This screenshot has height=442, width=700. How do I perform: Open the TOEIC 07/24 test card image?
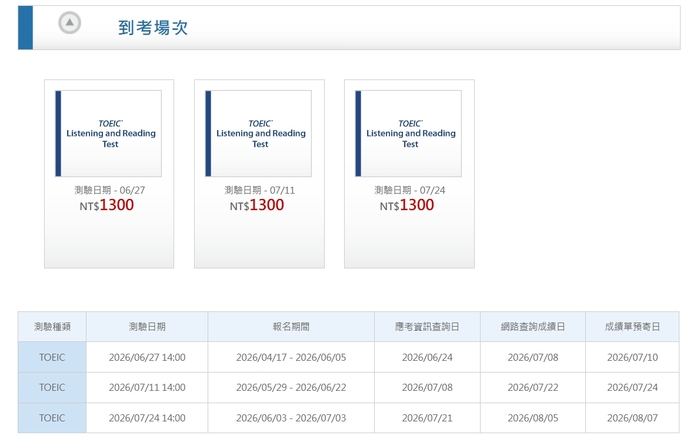coord(408,133)
